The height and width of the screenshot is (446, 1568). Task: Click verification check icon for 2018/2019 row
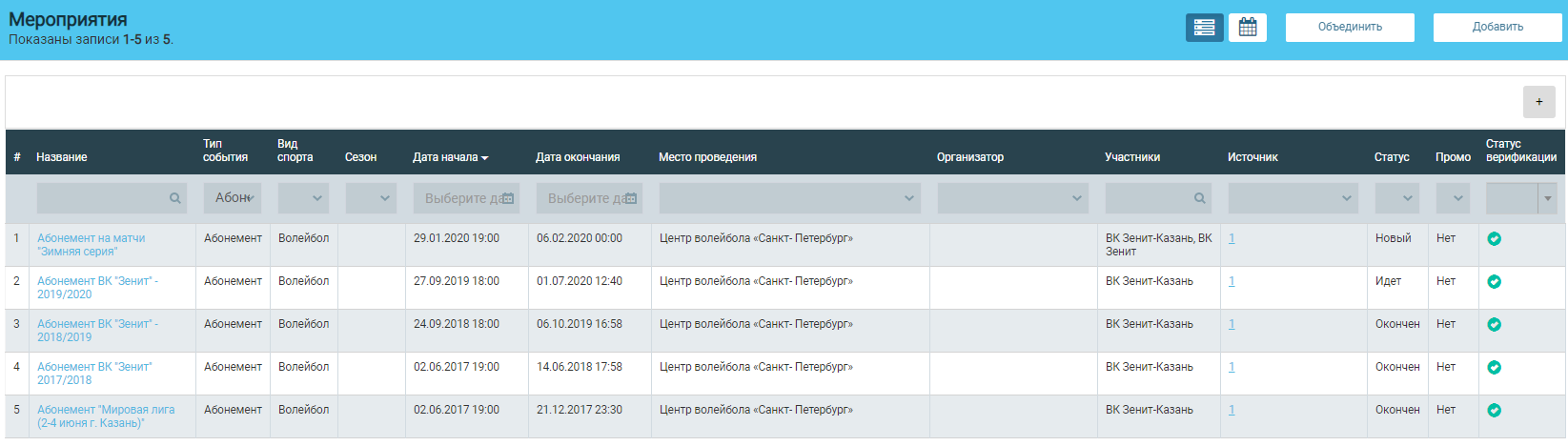click(x=1495, y=325)
